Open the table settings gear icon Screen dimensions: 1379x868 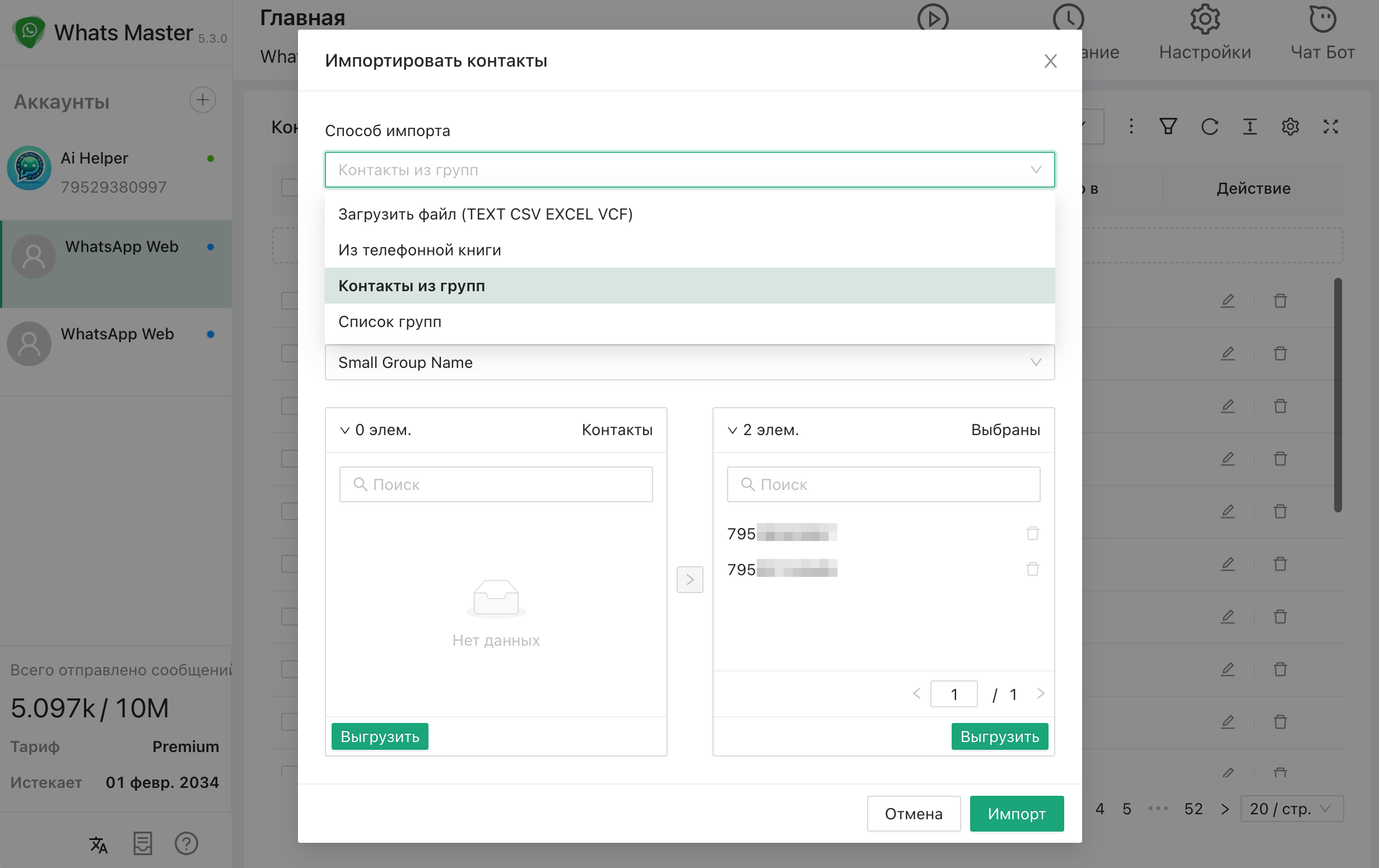(x=1290, y=127)
